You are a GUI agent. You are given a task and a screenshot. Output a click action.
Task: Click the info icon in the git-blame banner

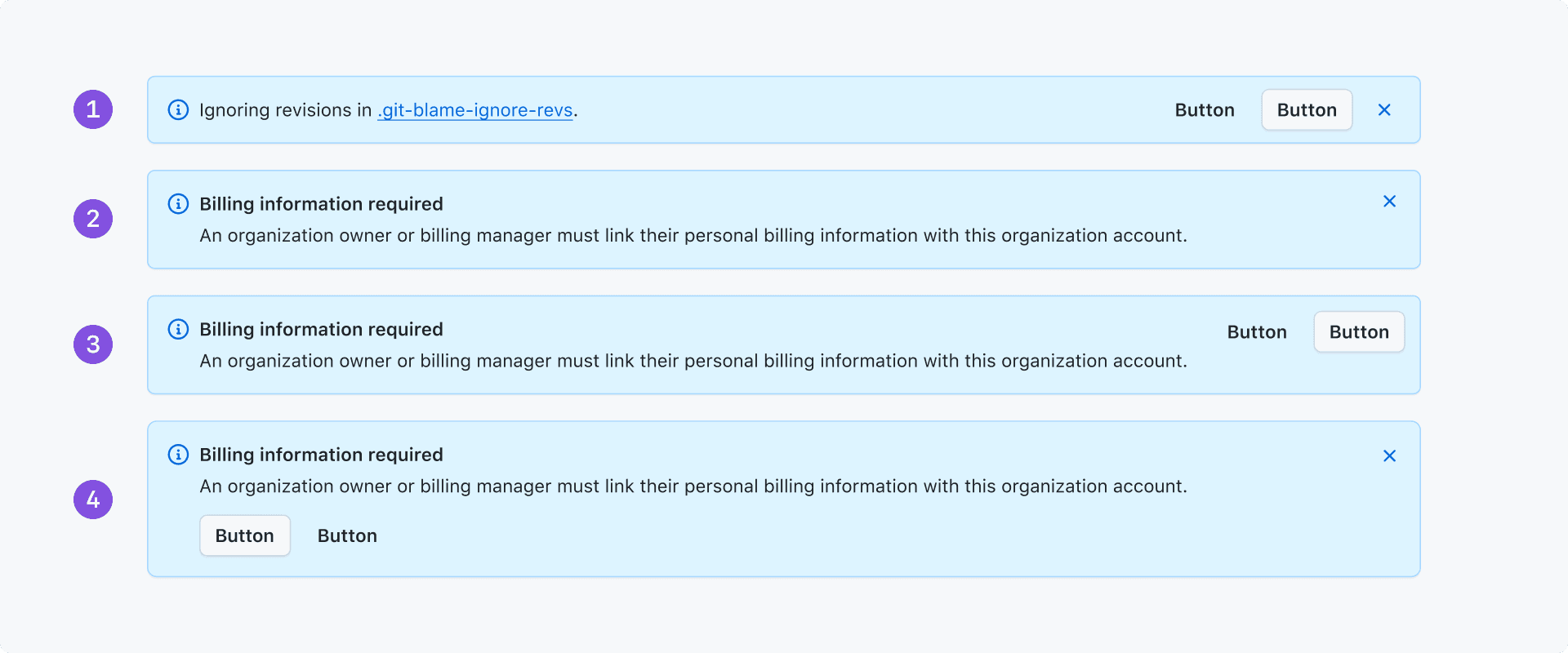pyautogui.click(x=178, y=109)
